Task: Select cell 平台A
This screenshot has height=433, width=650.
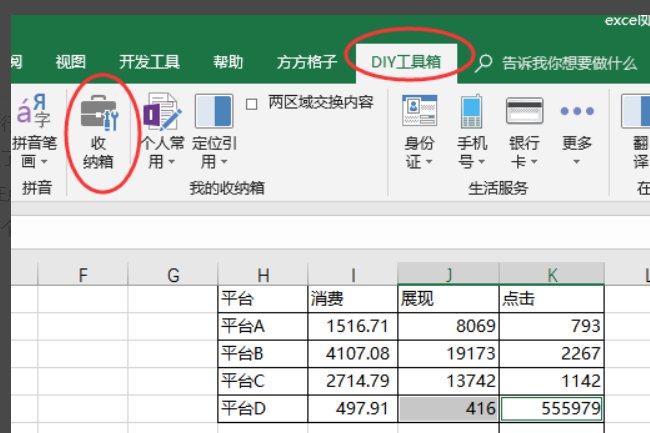Action: [263, 326]
